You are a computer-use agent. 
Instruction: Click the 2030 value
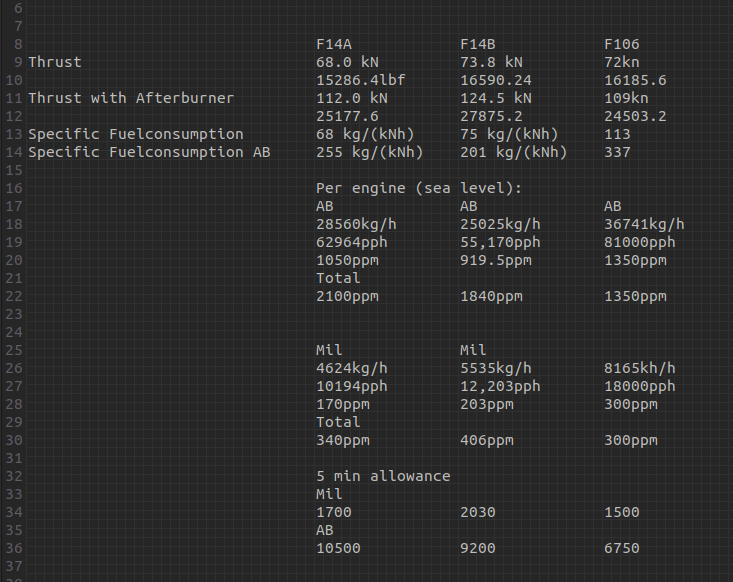[478, 512]
